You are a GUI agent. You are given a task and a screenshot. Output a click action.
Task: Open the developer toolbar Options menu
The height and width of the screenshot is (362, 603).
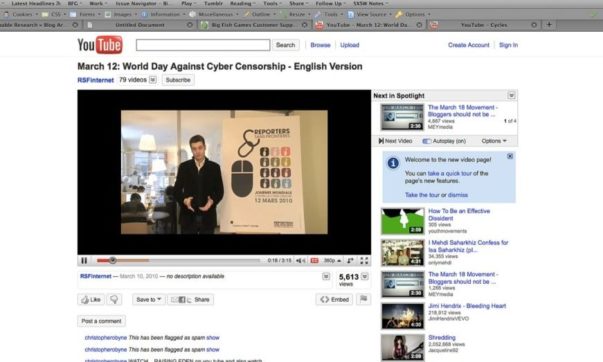(x=413, y=14)
